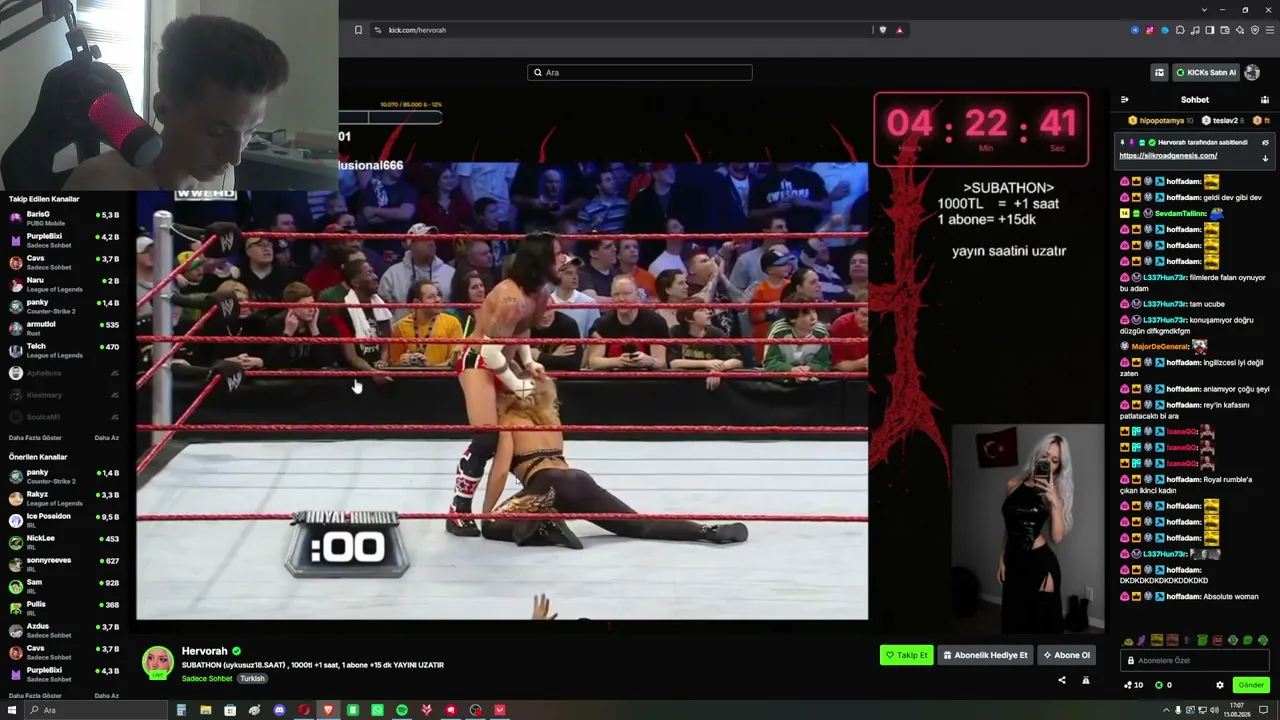Viewport: 1280px width, 720px height.
Task: Open the volume speaker icon in the system tray
Action: tap(1214, 710)
